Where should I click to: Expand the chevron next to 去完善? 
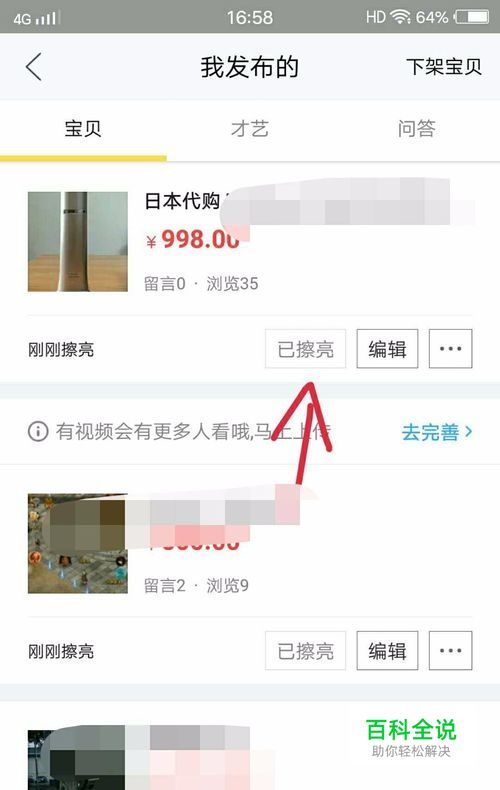468,432
